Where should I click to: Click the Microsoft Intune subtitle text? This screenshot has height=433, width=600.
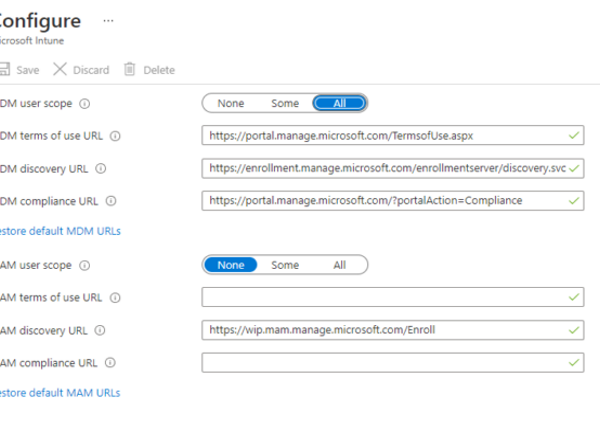click(32, 41)
